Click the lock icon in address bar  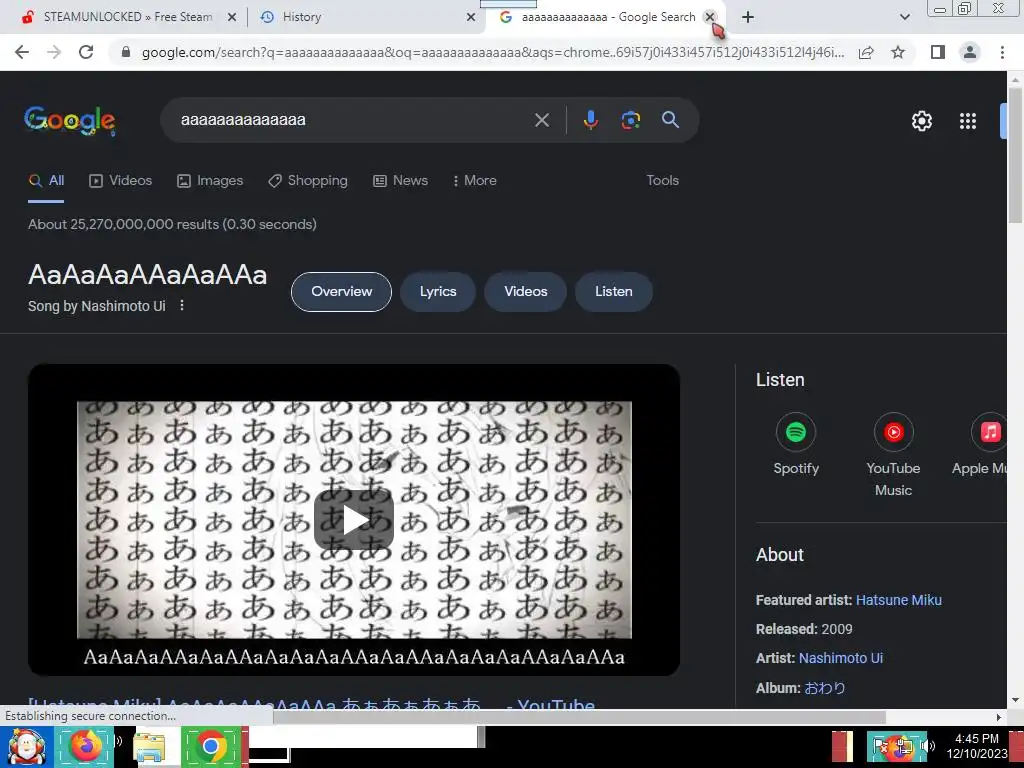[x=126, y=52]
